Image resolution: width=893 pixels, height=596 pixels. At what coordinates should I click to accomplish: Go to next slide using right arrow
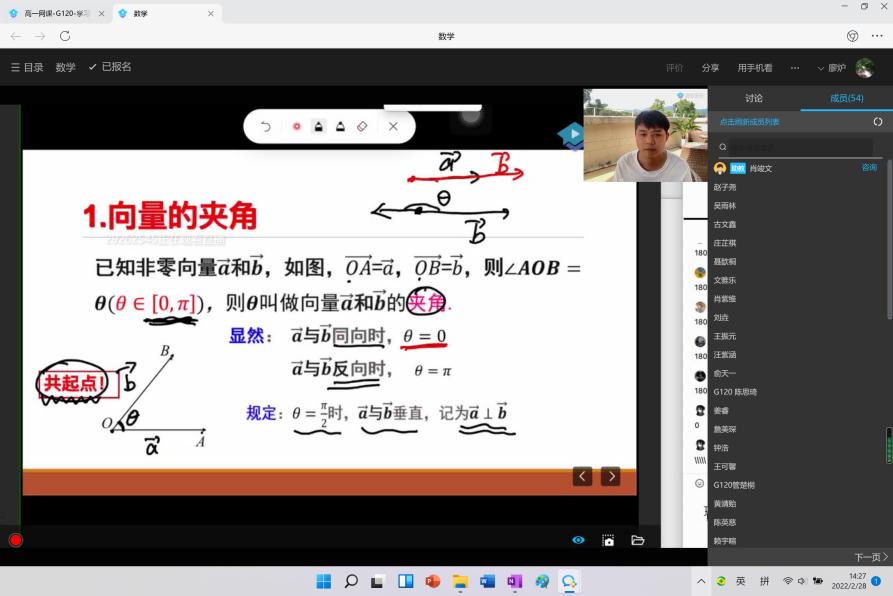coord(610,476)
